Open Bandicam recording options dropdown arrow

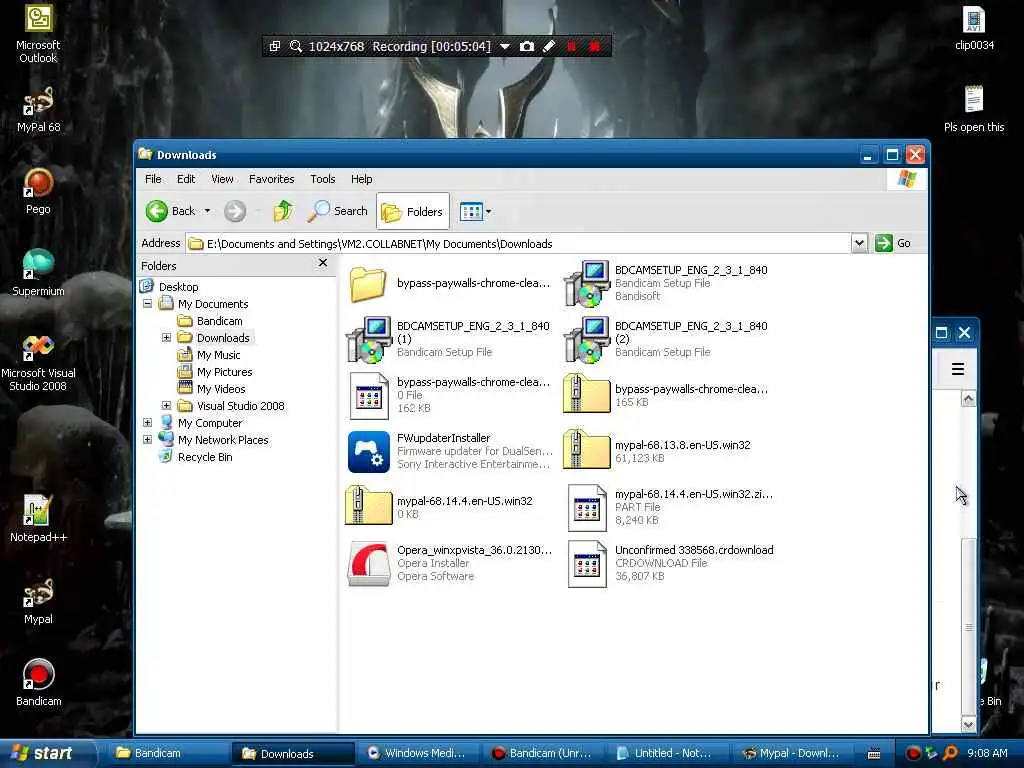(504, 46)
